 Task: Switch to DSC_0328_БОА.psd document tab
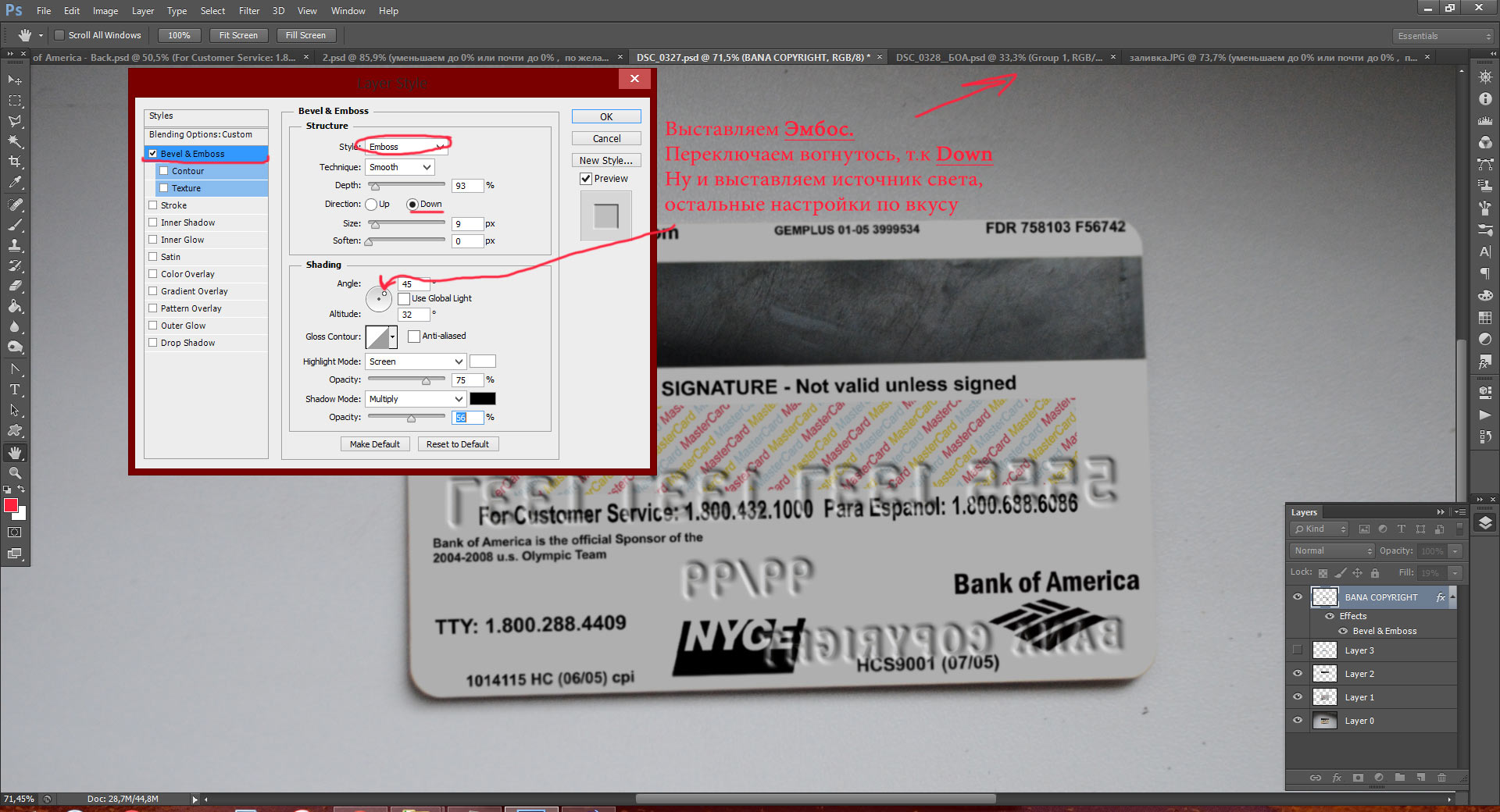(999, 57)
